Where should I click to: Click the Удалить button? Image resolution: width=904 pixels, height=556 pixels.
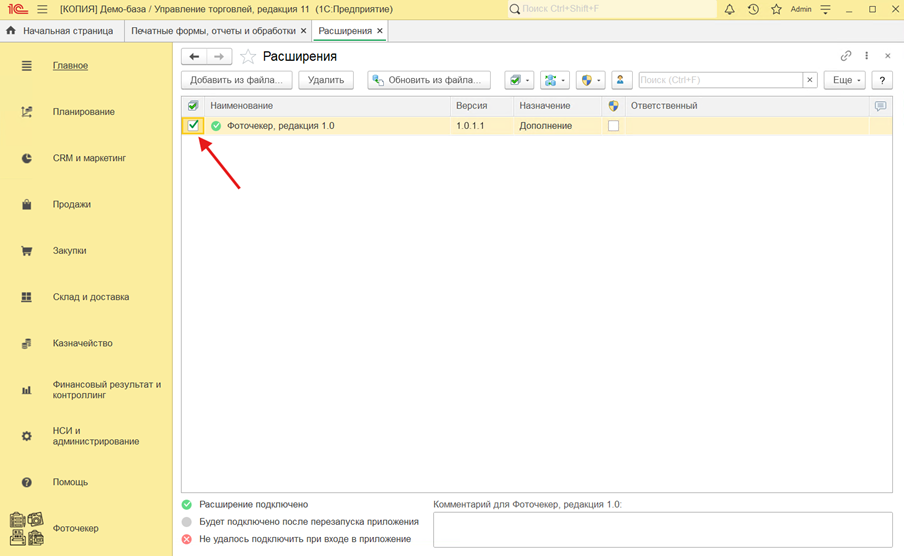(326, 80)
